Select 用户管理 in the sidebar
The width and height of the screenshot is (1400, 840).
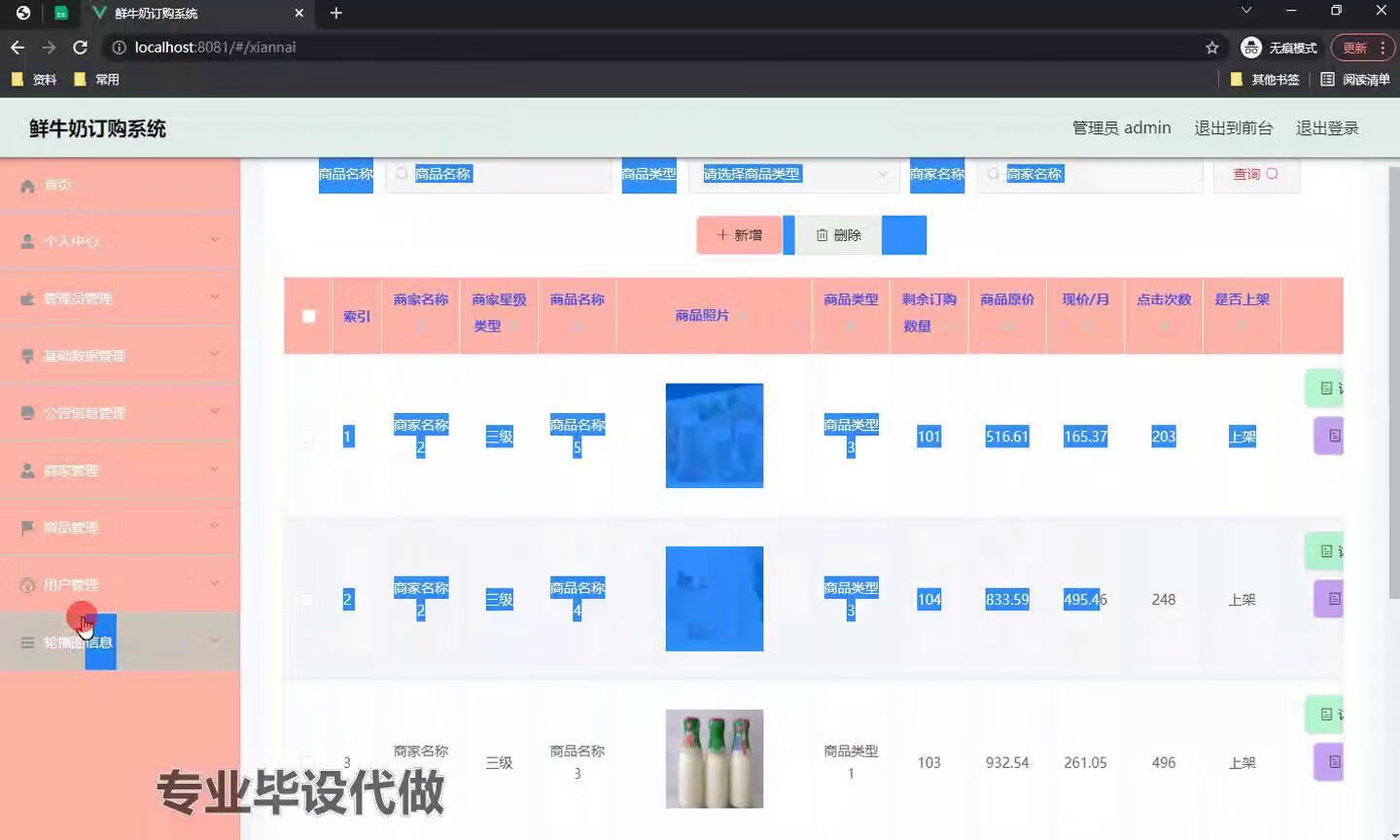120,585
